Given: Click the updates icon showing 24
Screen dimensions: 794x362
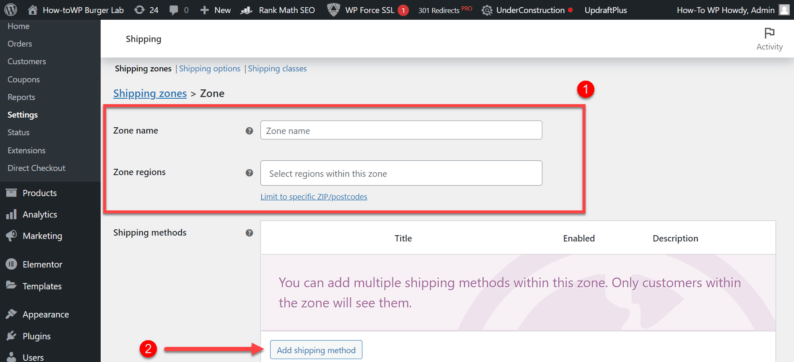Looking at the screenshot, I should [x=139, y=10].
